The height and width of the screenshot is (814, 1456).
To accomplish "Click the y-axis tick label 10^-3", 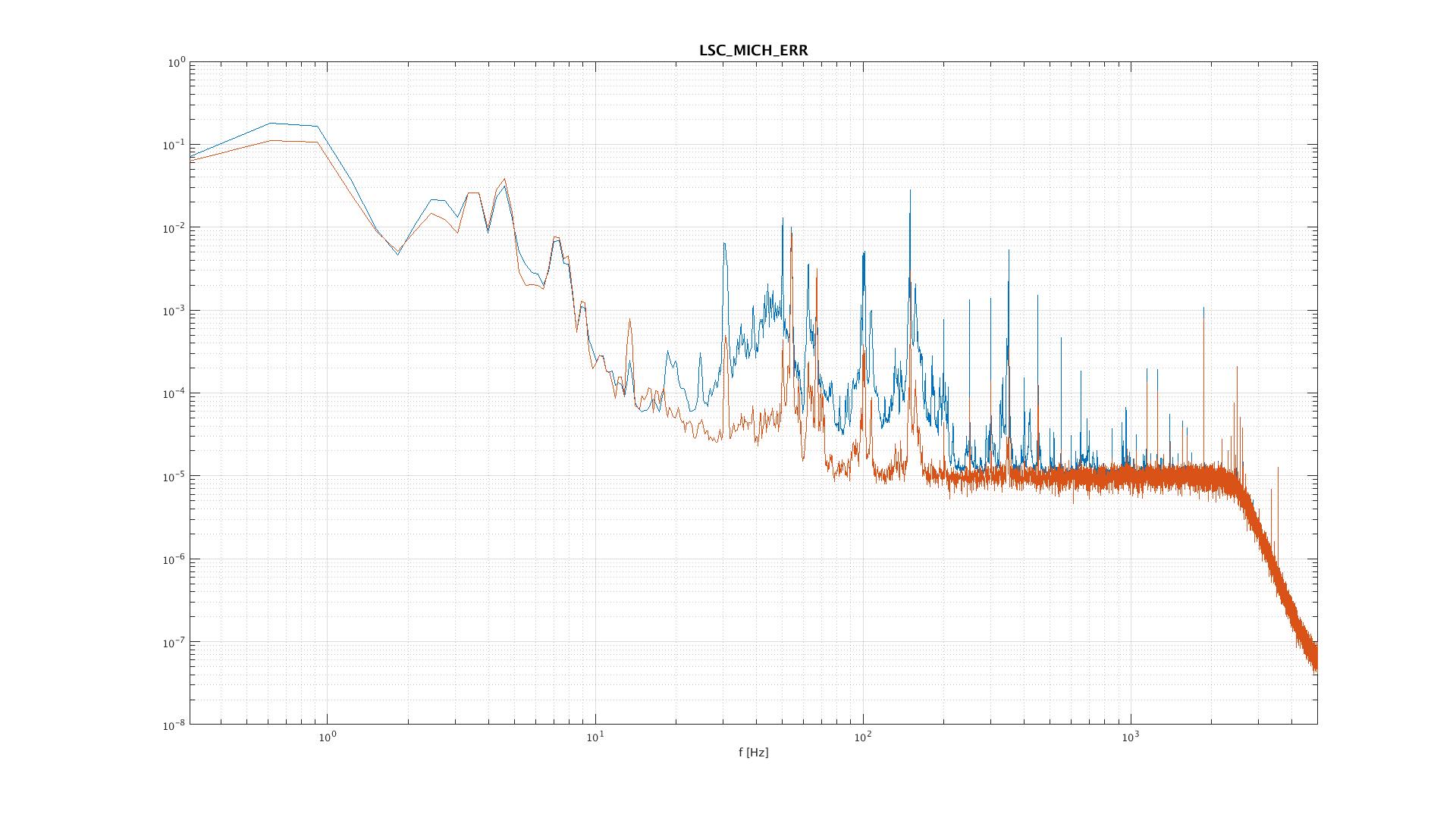I will click(175, 312).
